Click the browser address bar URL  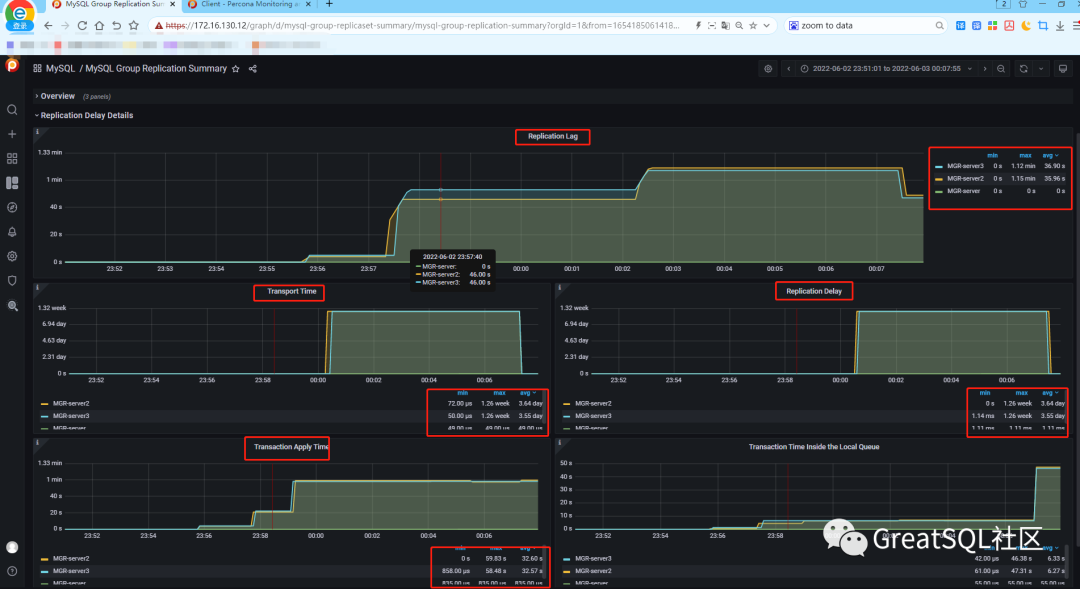coord(424,25)
